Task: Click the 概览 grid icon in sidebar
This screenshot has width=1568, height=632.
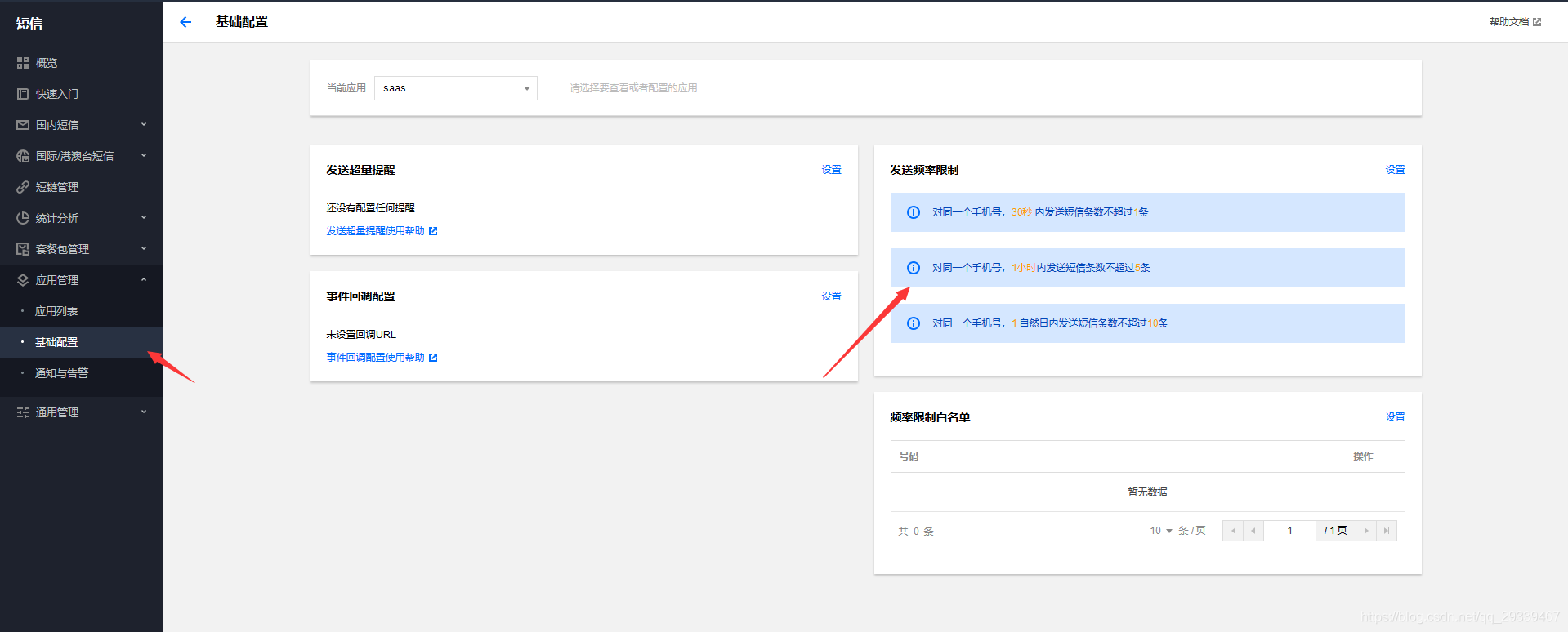Action: click(x=23, y=63)
